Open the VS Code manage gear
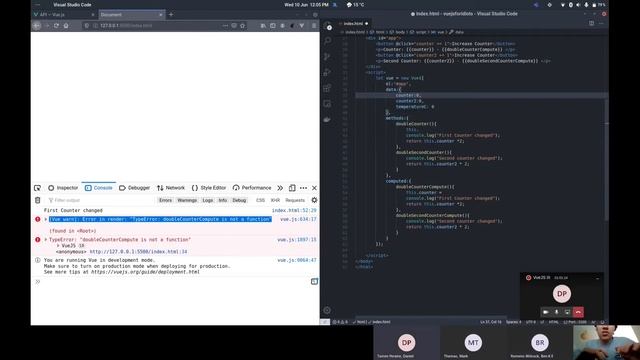Image resolution: width=640 pixels, height=360 pixels. (x=327, y=310)
